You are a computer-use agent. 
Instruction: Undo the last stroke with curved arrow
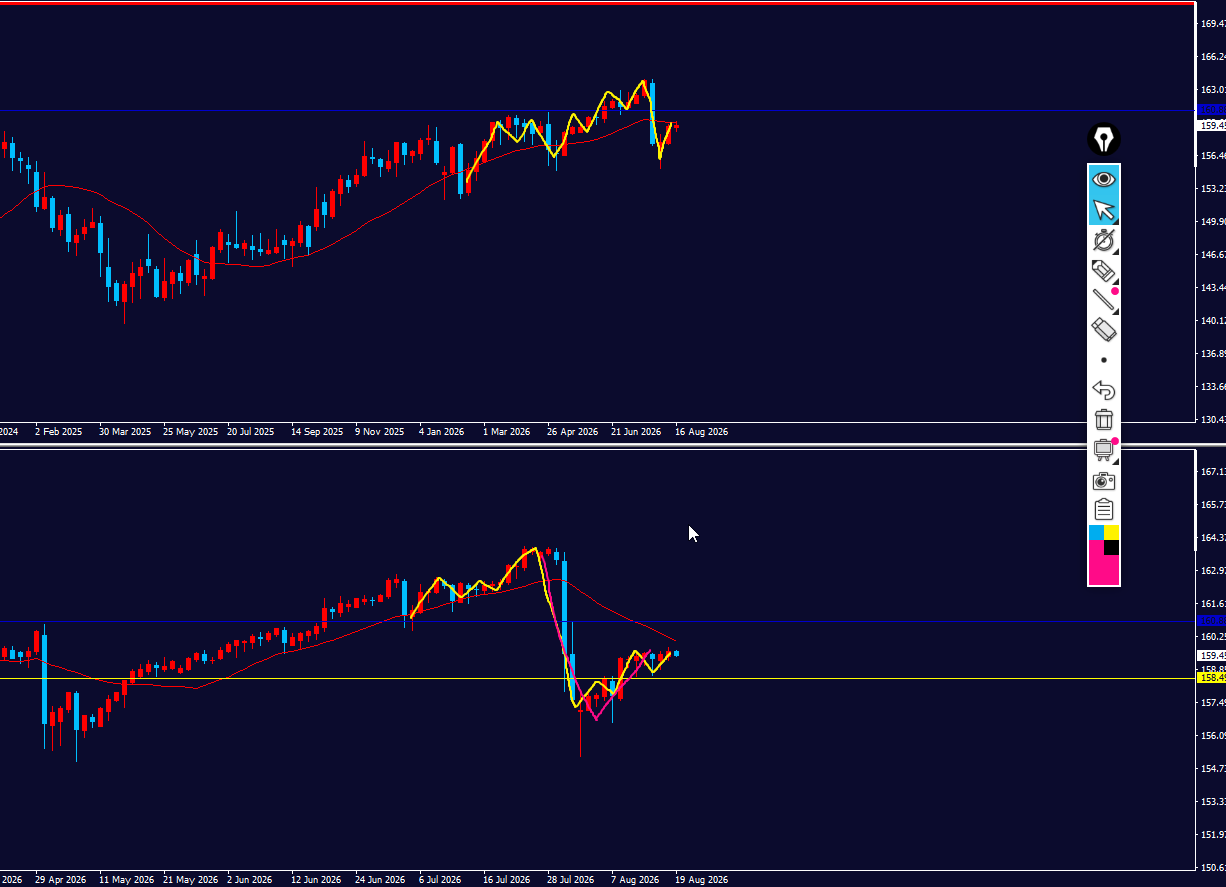point(1104,390)
